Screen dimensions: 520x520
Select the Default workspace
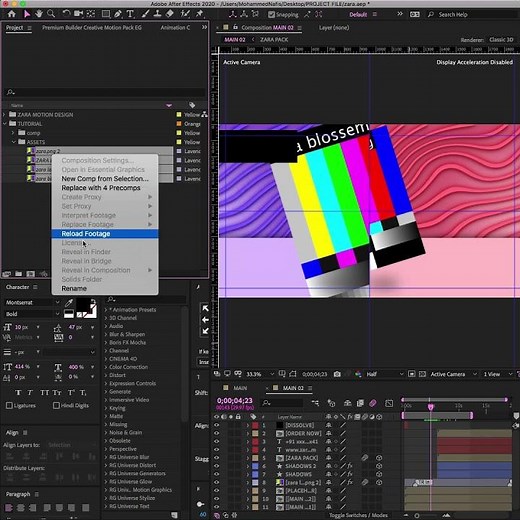click(x=358, y=14)
